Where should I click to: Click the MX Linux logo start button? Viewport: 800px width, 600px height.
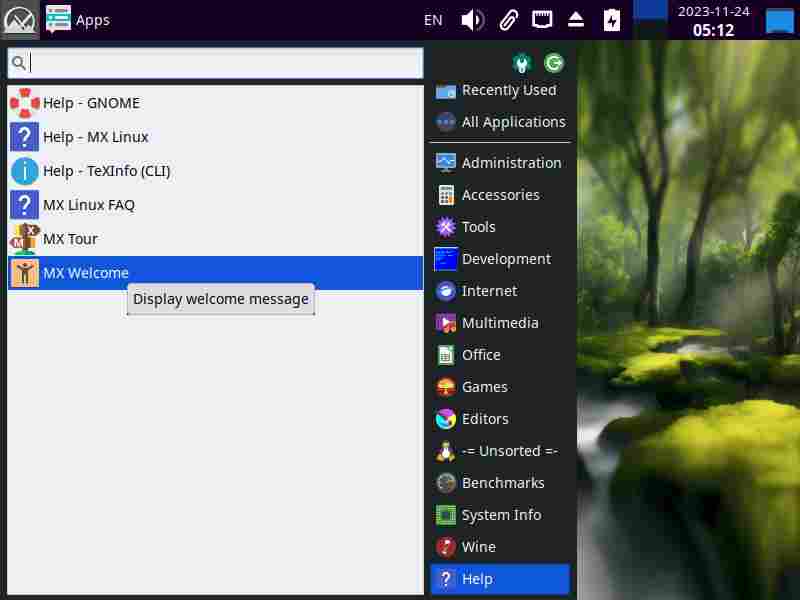(x=20, y=20)
